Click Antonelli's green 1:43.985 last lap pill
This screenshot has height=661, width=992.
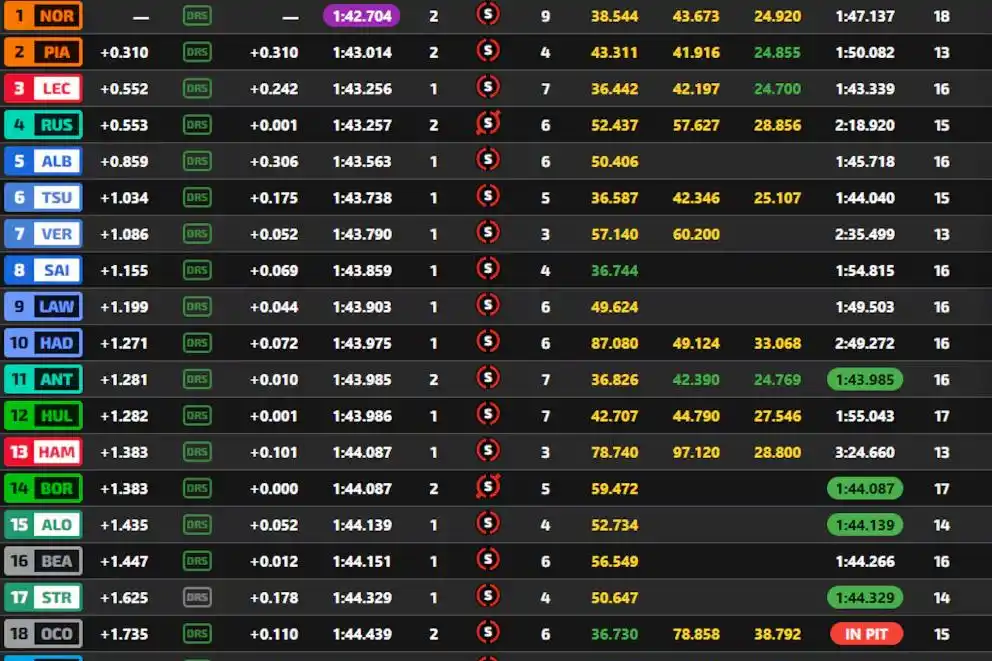pos(865,379)
